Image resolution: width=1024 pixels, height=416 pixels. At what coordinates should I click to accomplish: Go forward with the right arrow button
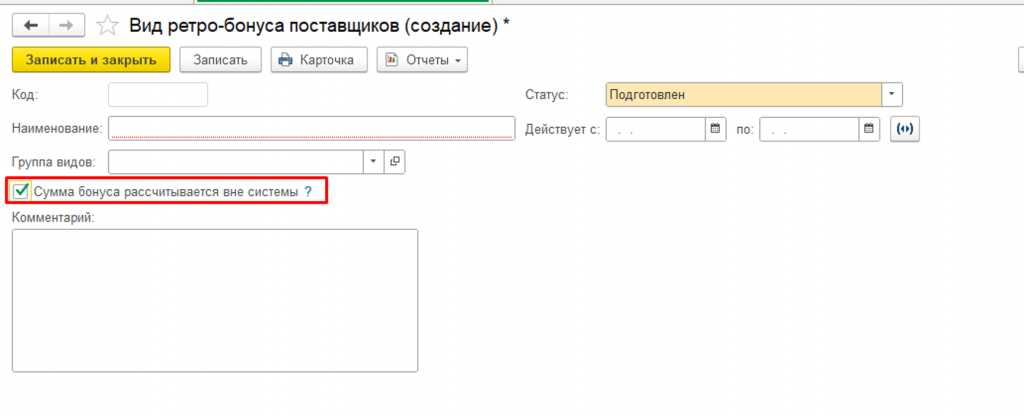[x=66, y=25]
